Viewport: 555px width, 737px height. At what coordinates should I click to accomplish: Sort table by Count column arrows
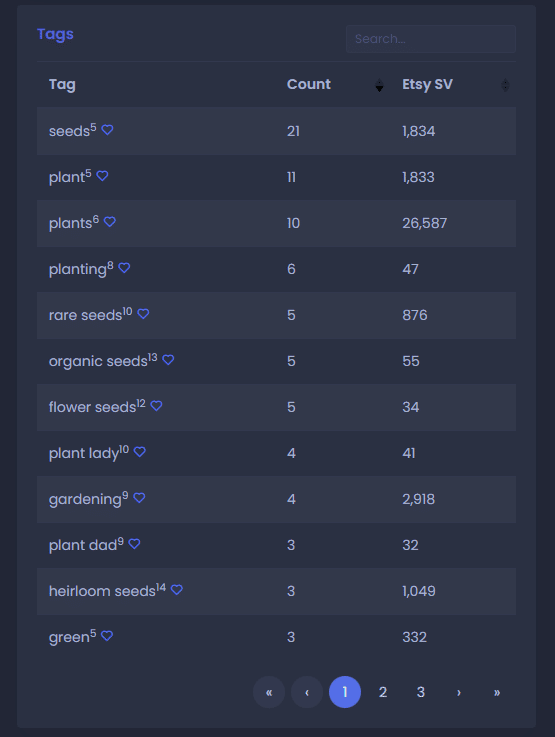tap(379, 85)
